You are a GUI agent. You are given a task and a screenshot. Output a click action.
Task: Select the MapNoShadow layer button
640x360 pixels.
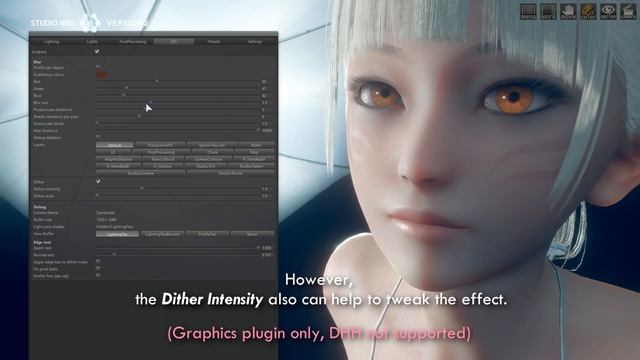pyautogui.click(x=118, y=159)
